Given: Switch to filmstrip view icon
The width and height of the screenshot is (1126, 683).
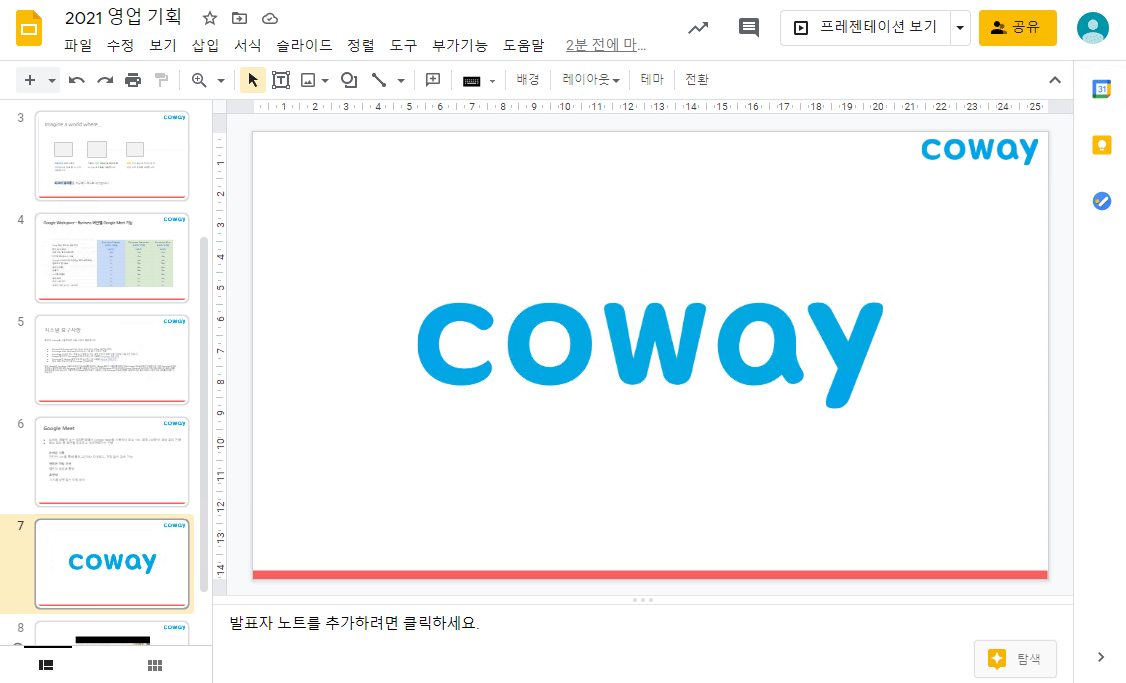Looking at the screenshot, I should tap(46, 665).
